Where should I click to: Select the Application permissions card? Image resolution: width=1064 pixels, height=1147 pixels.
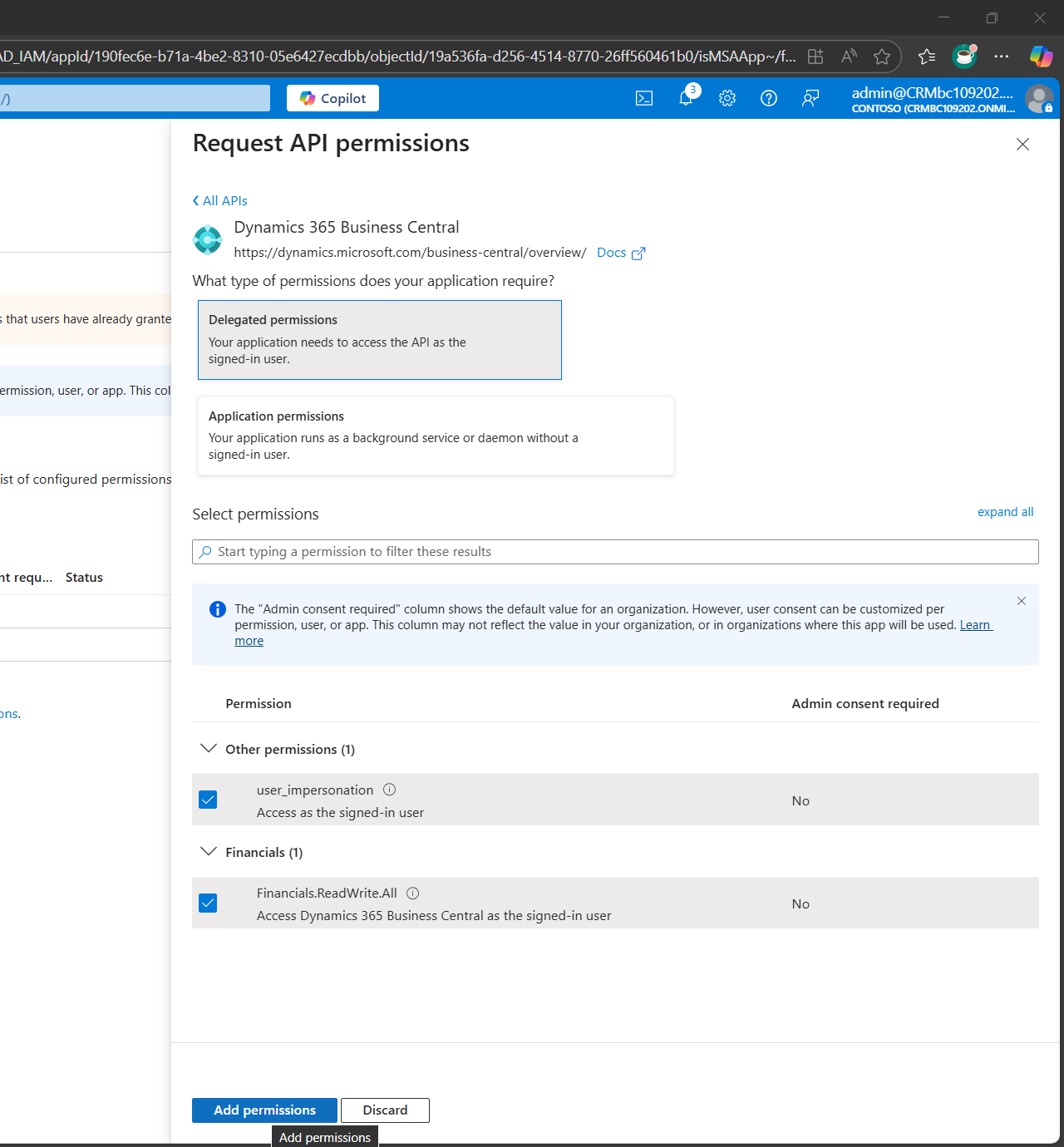436,436
